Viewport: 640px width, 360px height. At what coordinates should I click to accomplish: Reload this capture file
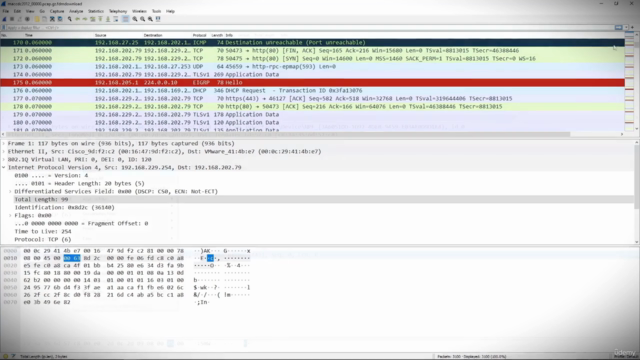(60, 19)
